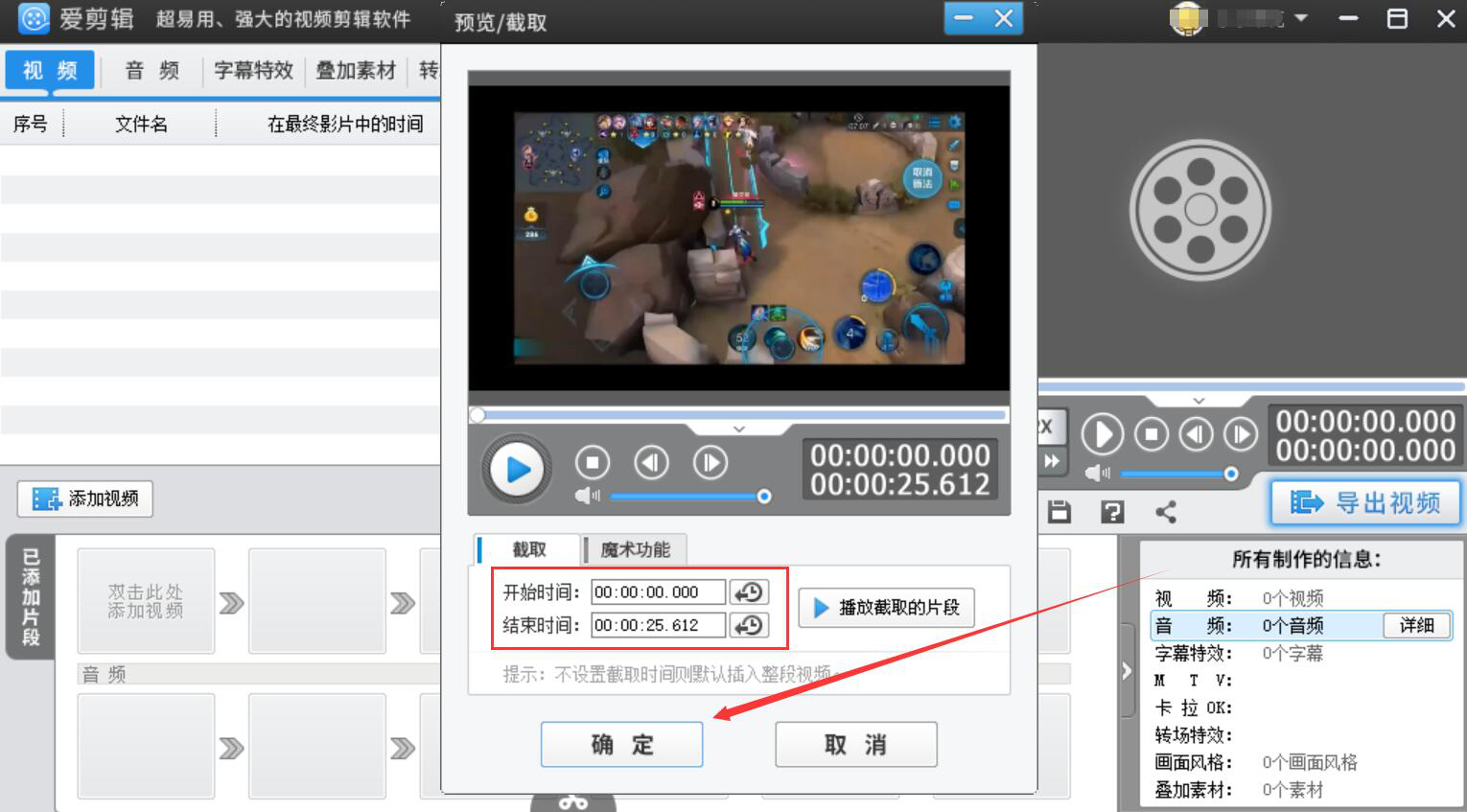
Task: Collapse the 所有制作的信息 panel arrow
Action: click(1127, 671)
